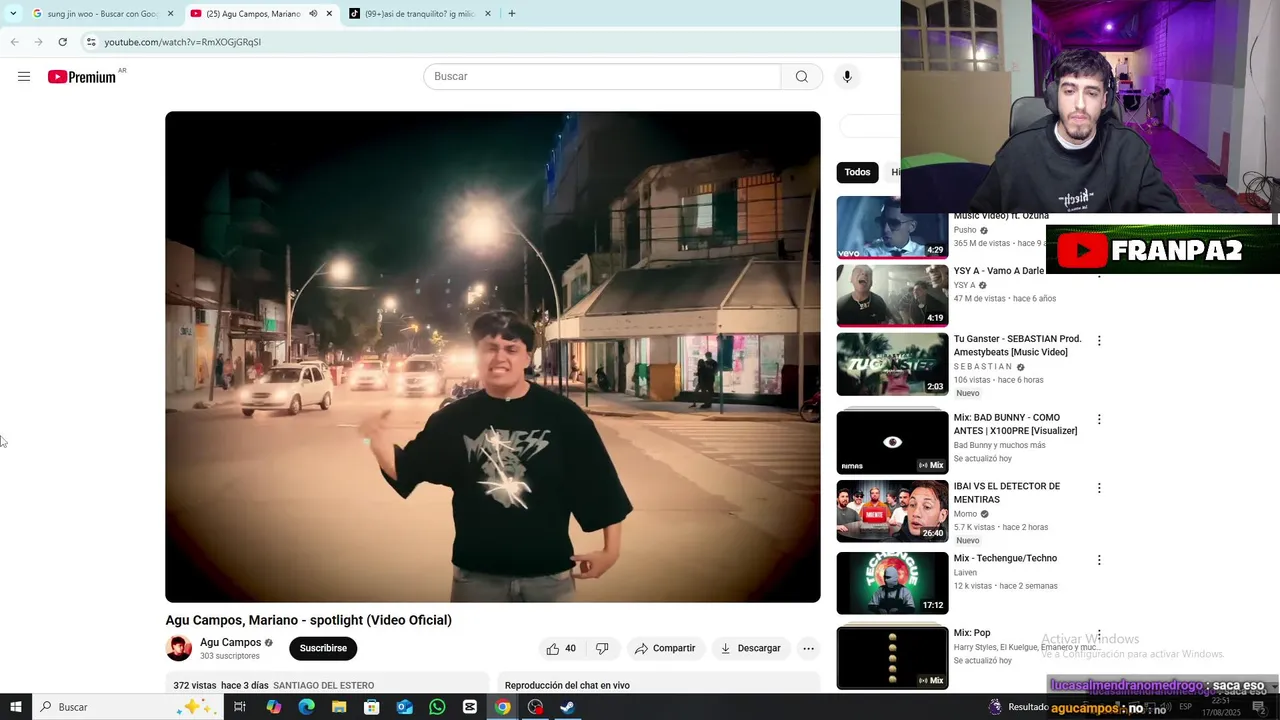
Task: Open options for Mix - Techengue/Techno
Action: (x=1099, y=560)
